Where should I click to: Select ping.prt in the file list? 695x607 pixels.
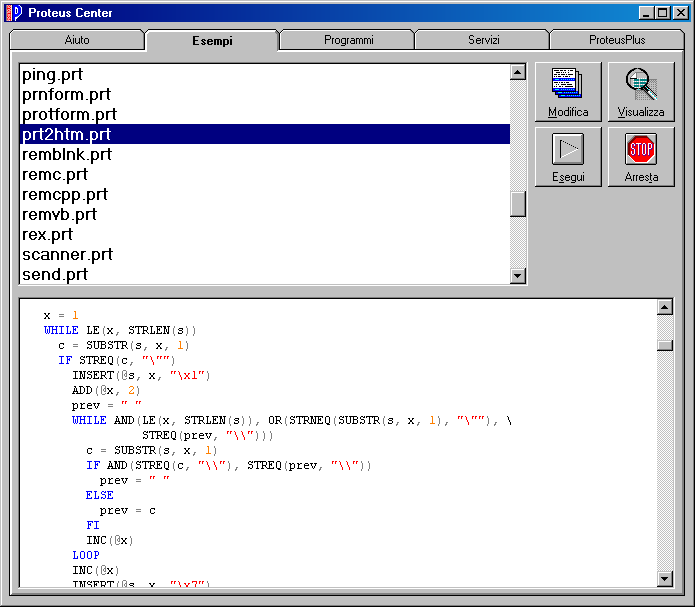point(265,74)
